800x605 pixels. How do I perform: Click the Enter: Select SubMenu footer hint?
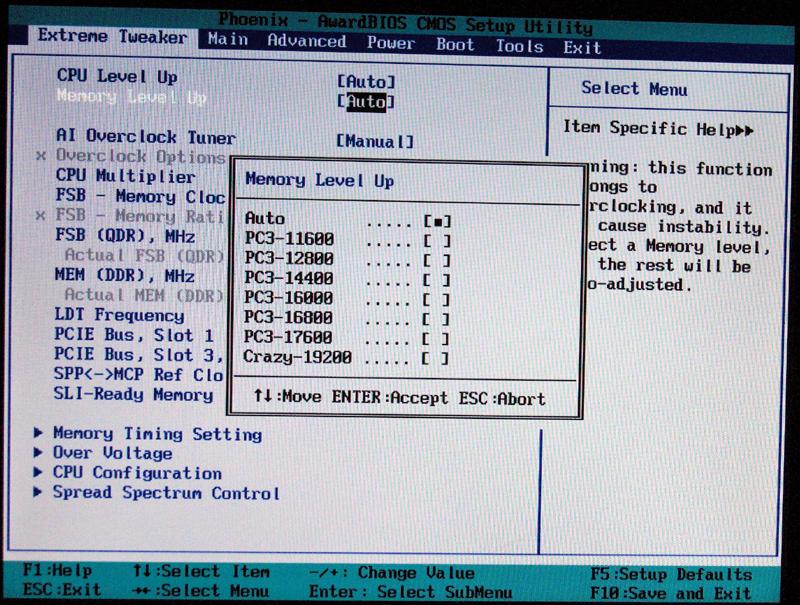point(411,592)
